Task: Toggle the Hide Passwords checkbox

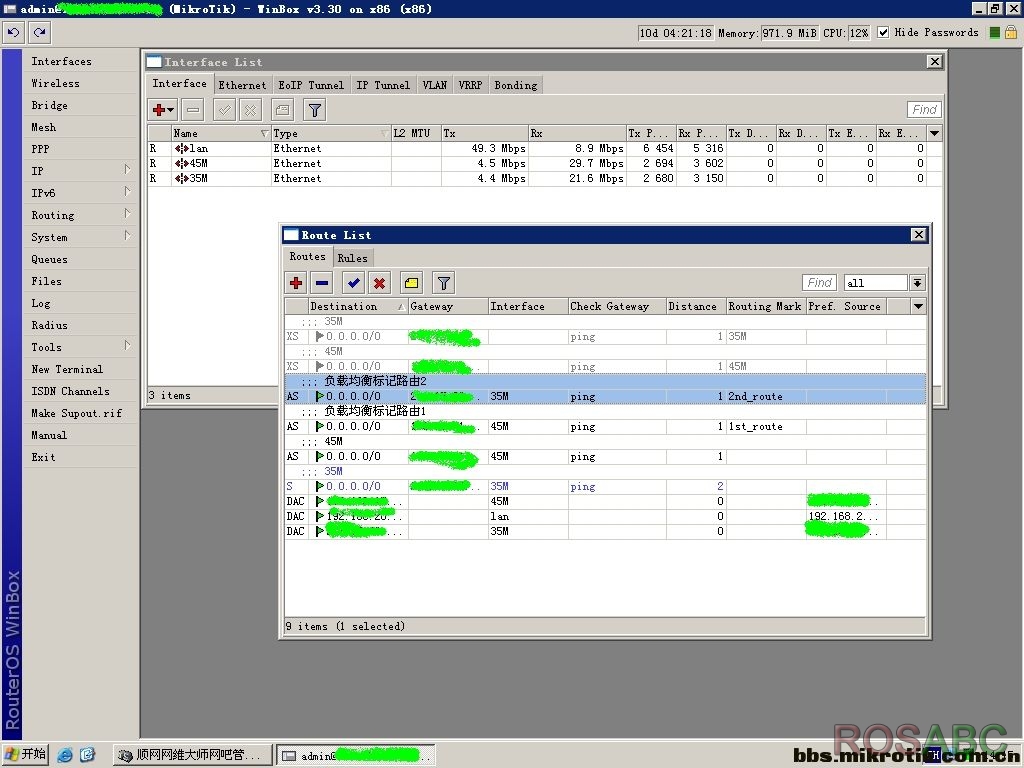Action: point(883,32)
